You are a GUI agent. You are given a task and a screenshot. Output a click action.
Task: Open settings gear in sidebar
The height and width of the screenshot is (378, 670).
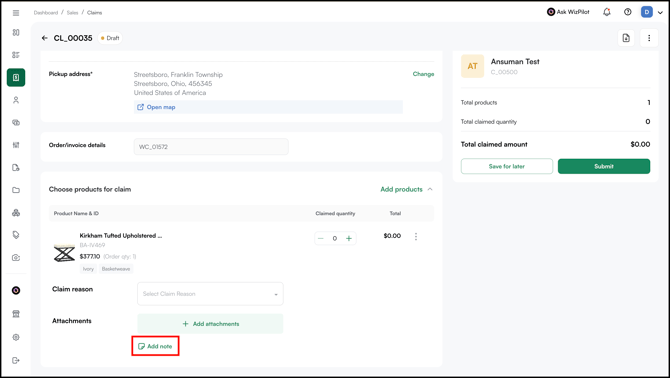pos(16,337)
